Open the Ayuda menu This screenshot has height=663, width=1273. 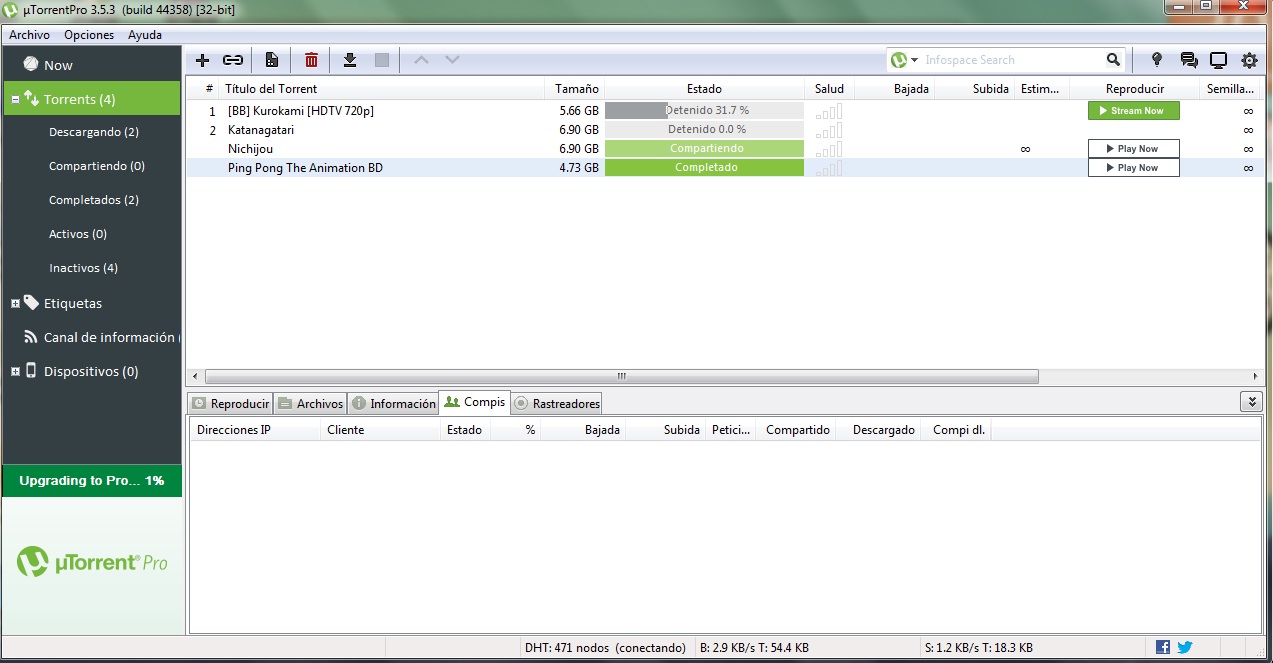pos(145,35)
